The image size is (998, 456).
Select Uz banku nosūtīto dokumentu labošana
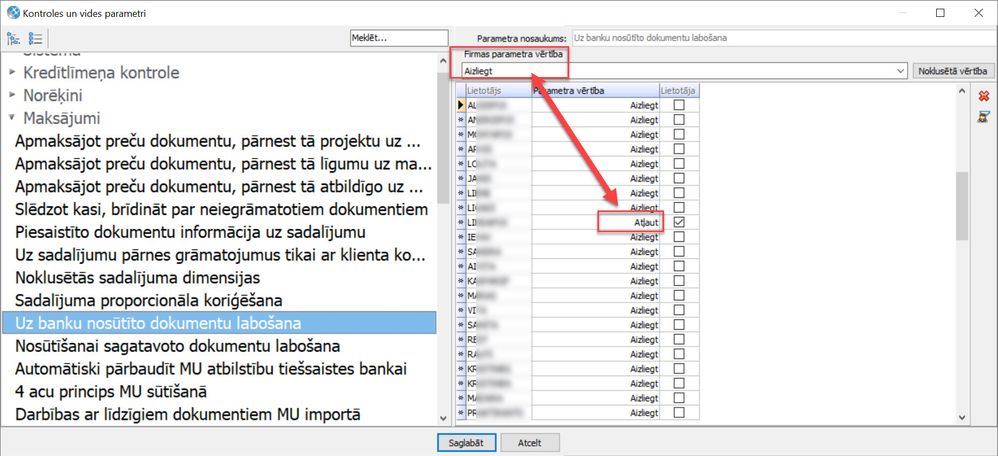point(219,323)
